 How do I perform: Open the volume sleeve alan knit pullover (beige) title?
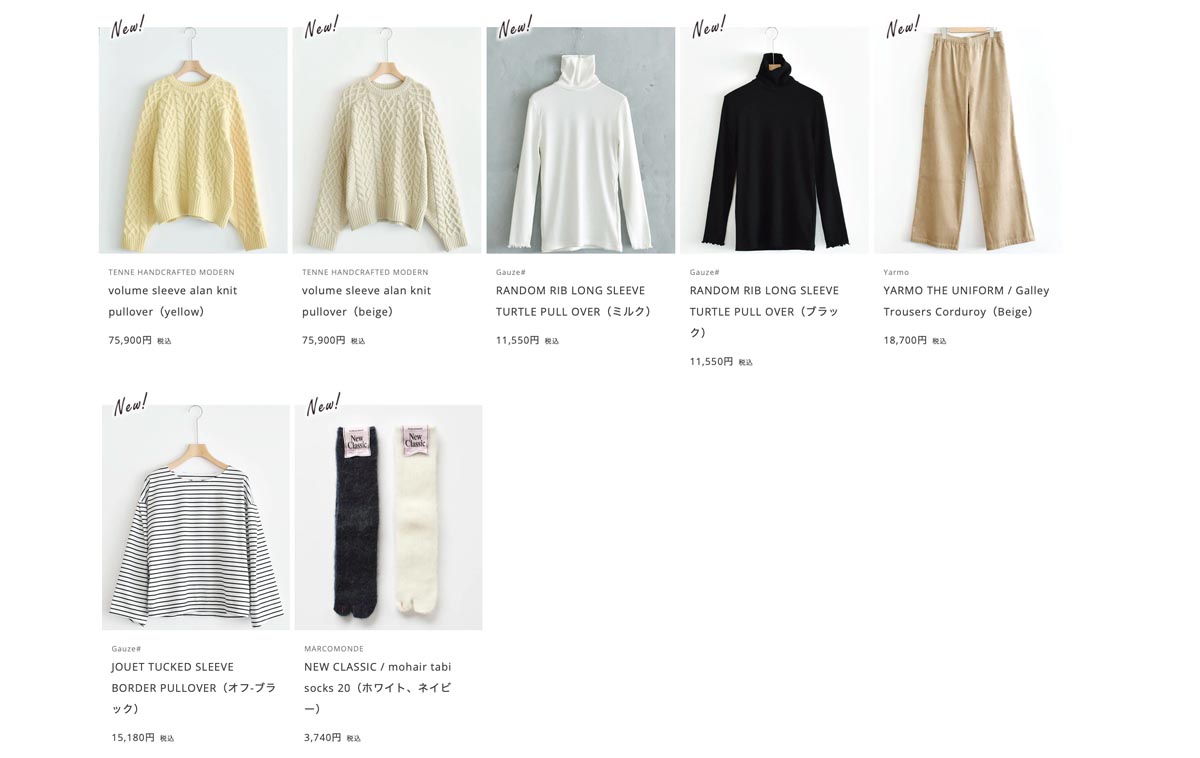point(366,301)
